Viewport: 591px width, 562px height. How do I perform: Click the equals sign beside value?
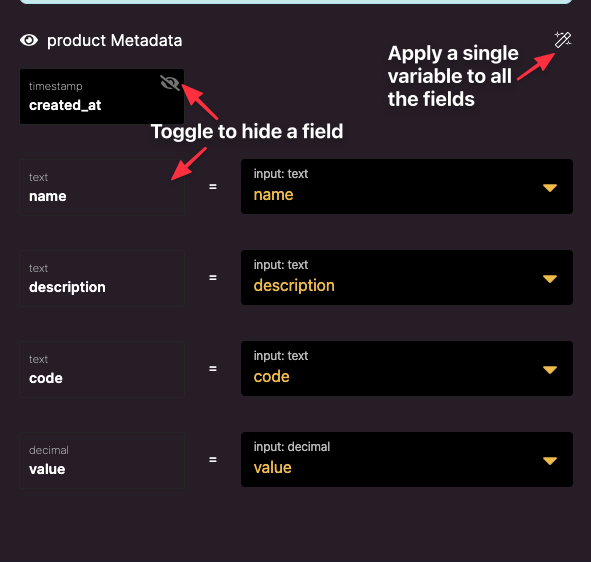(213, 459)
